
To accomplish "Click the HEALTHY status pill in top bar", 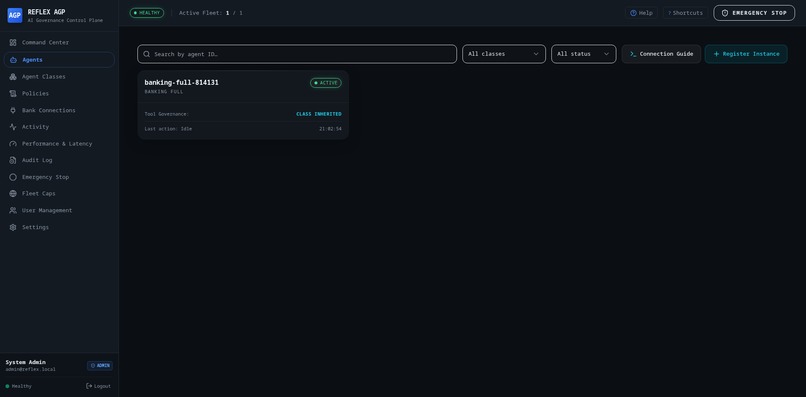I will coord(146,13).
